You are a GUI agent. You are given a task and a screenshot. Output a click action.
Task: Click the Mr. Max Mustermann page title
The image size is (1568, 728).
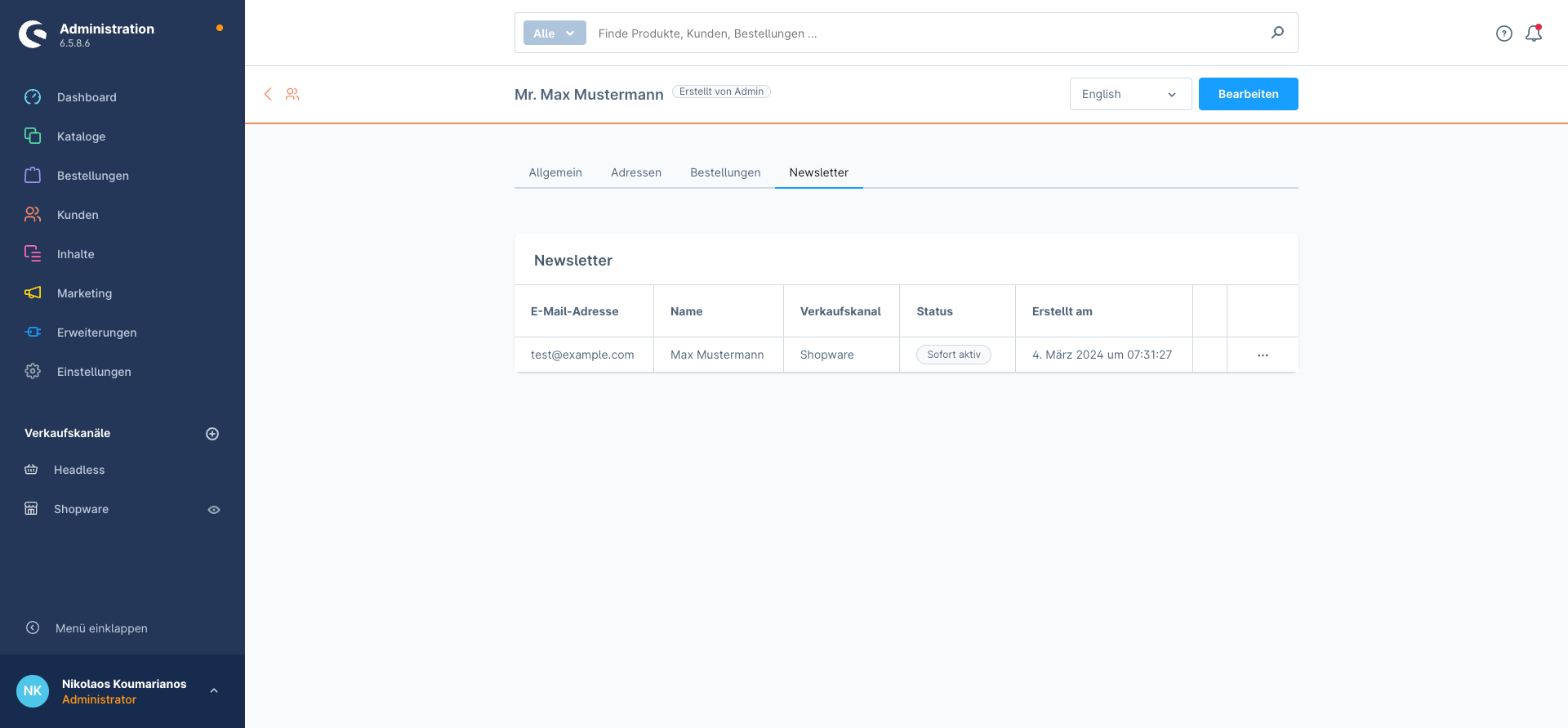(x=589, y=95)
